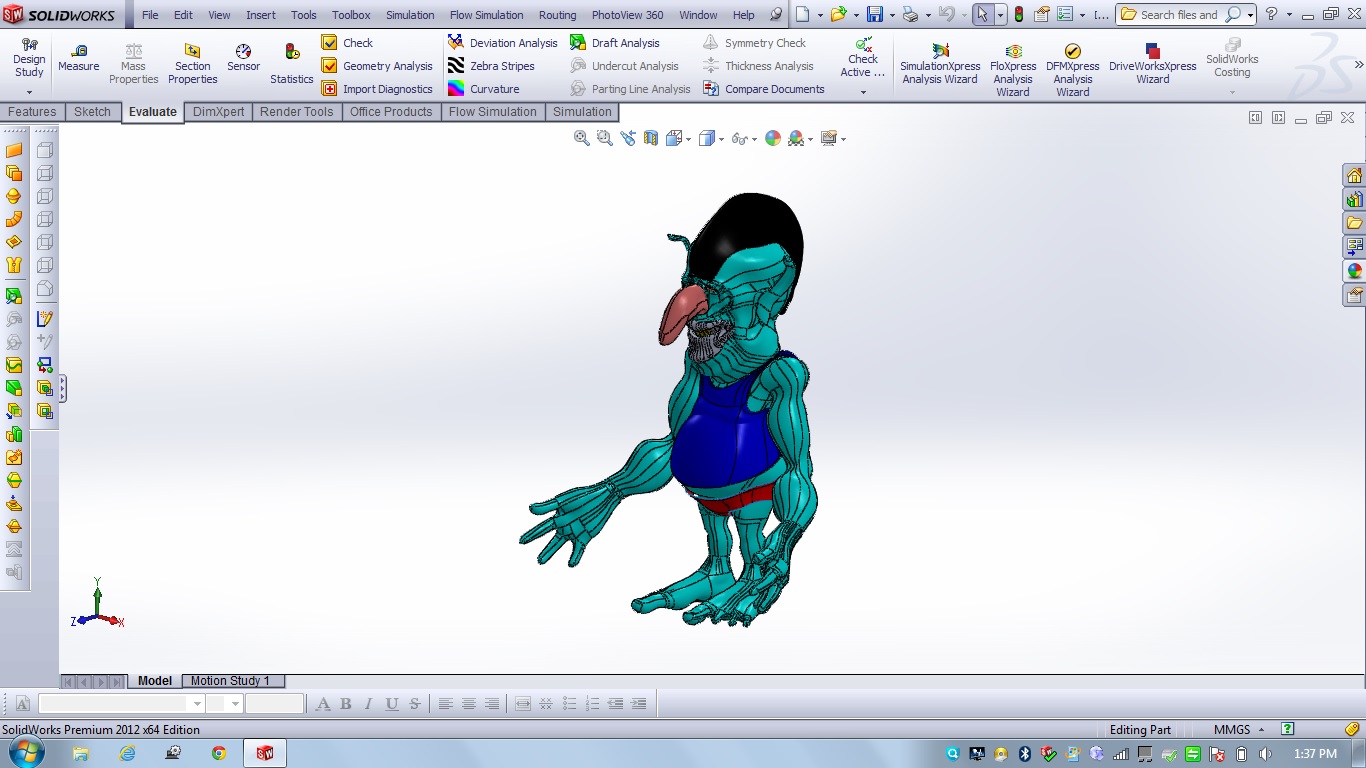
Task: Display Curvature colors
Action: [x=484, y=89]
